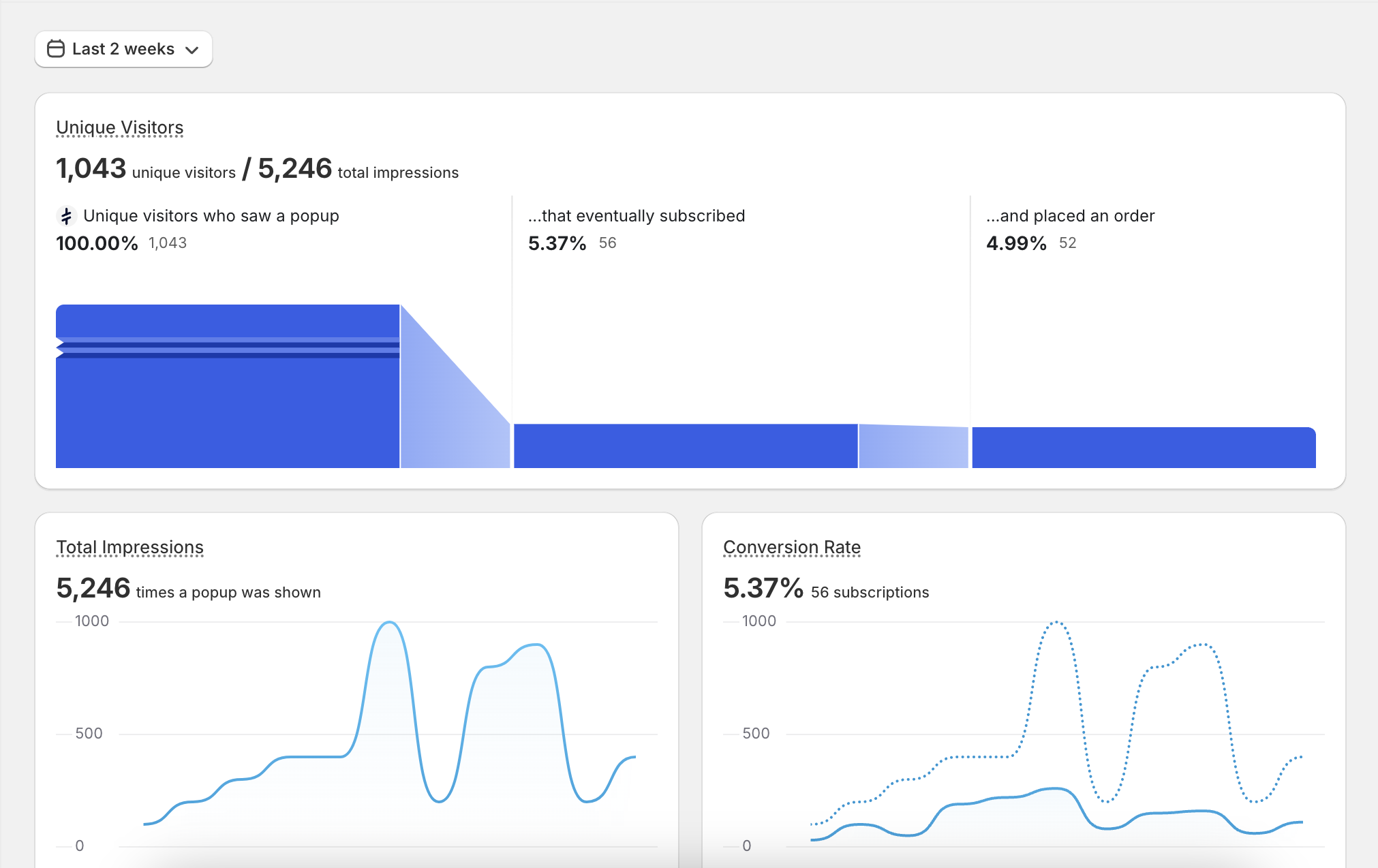Click the 4.99% order rate value
This screenshot has height=868, width=1378.
1016,243
